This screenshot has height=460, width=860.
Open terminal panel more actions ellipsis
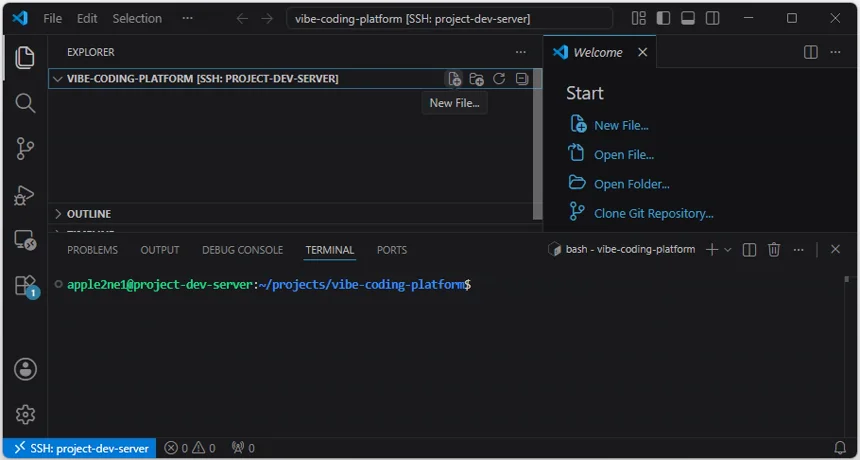tap(799, 250)
